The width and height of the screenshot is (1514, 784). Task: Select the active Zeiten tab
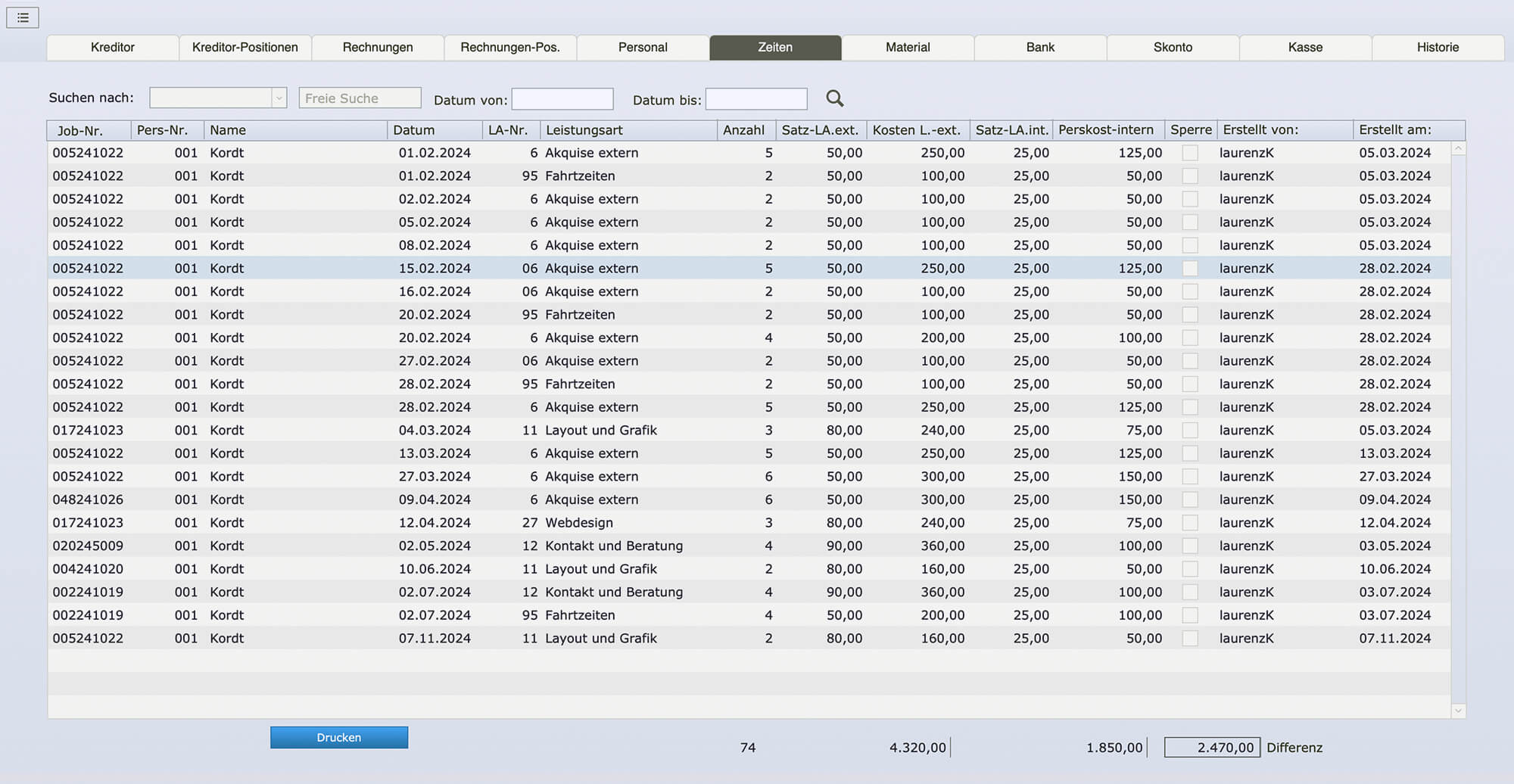[x=775, y=47]
